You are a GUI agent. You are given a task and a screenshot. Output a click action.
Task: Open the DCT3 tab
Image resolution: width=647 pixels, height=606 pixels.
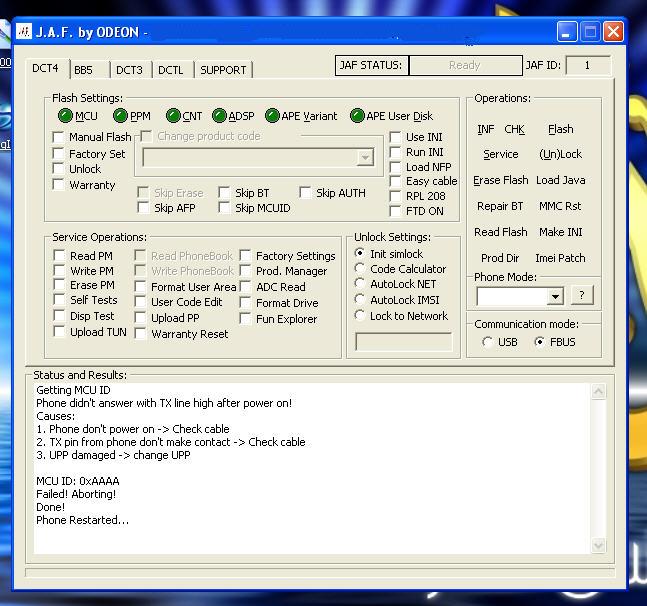(x=132, y=70)
